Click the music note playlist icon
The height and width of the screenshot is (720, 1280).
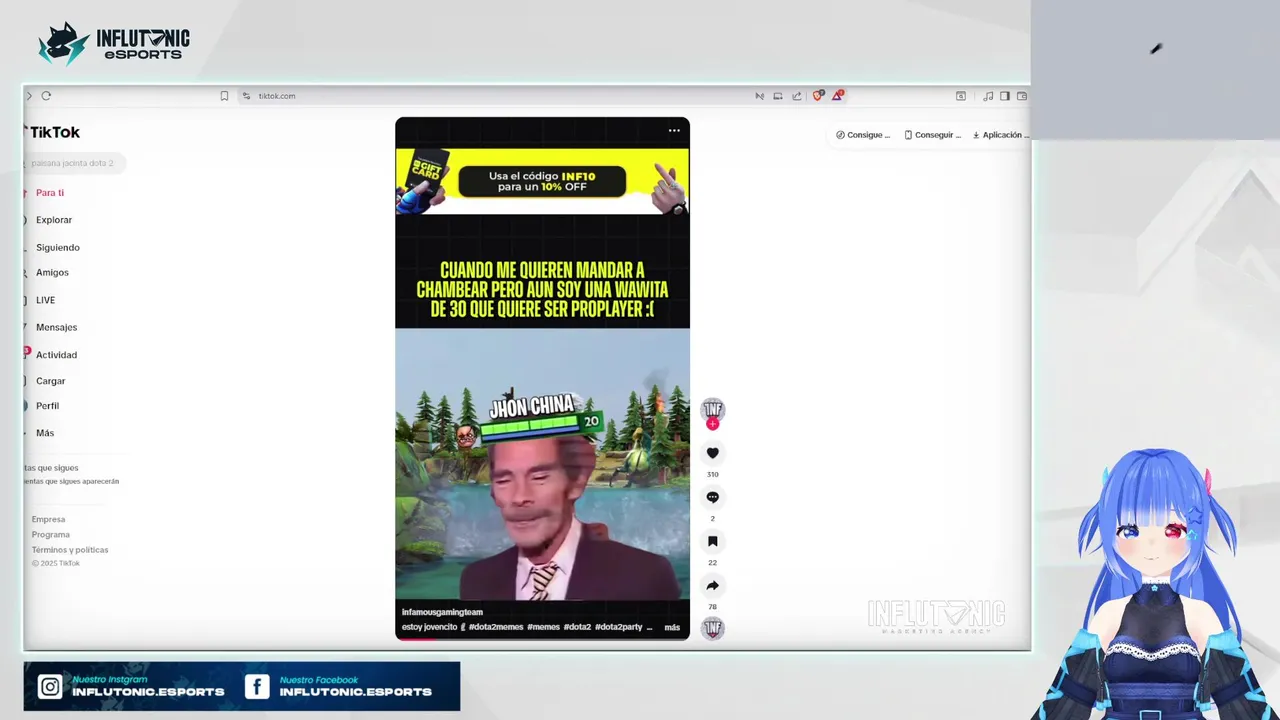(x=988, y=96)
